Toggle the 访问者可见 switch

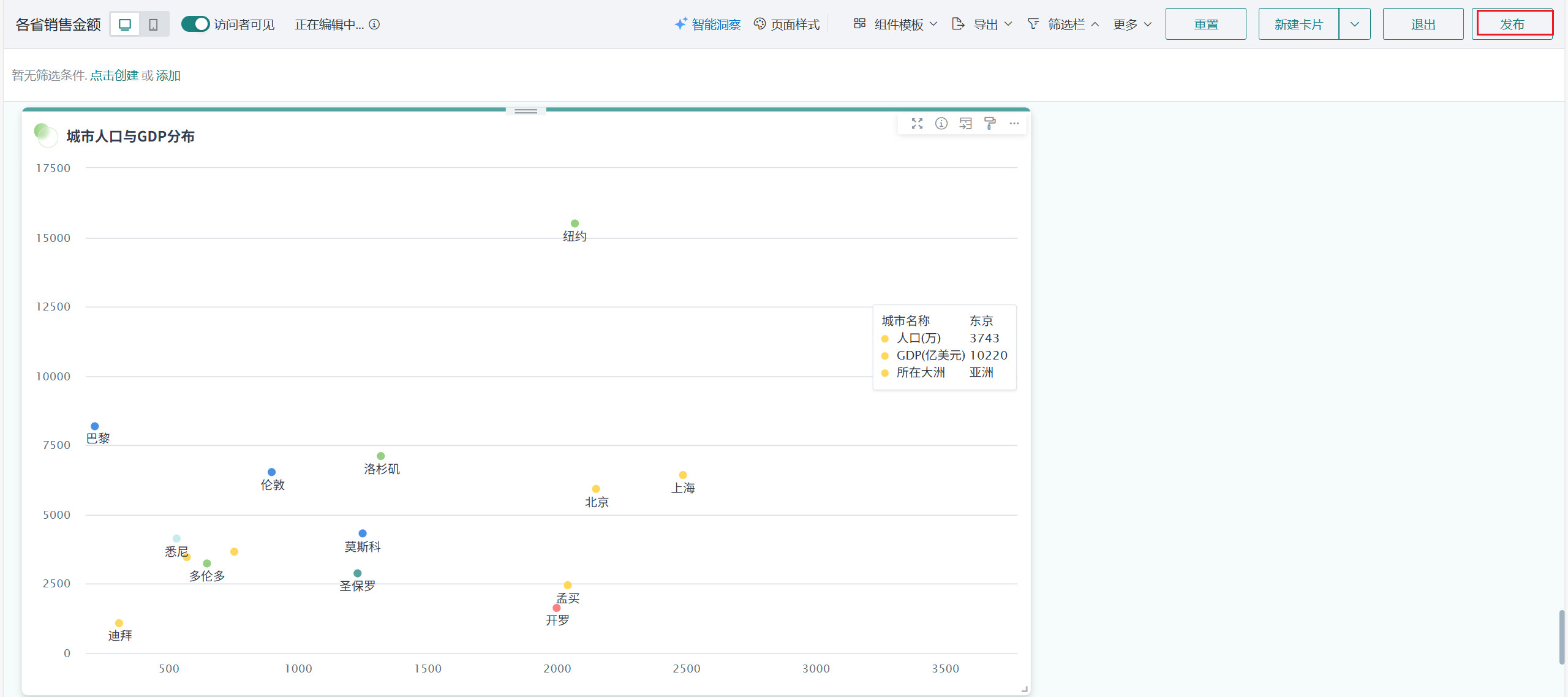[x=195, y=24]
